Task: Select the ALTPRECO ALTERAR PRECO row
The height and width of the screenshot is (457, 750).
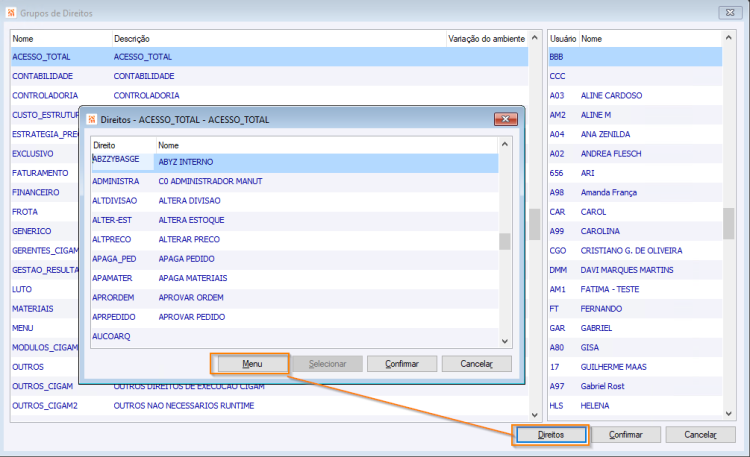Action: point(294,239)
